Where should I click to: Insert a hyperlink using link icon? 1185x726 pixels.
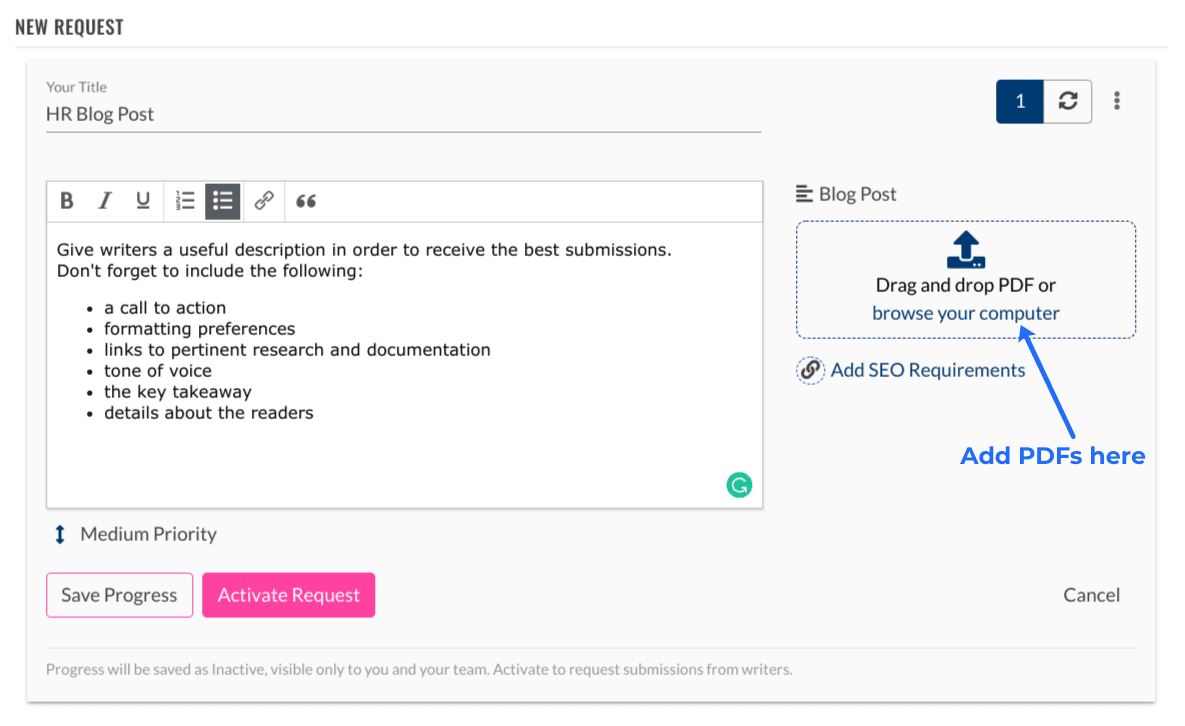click(x=264, y=201)
